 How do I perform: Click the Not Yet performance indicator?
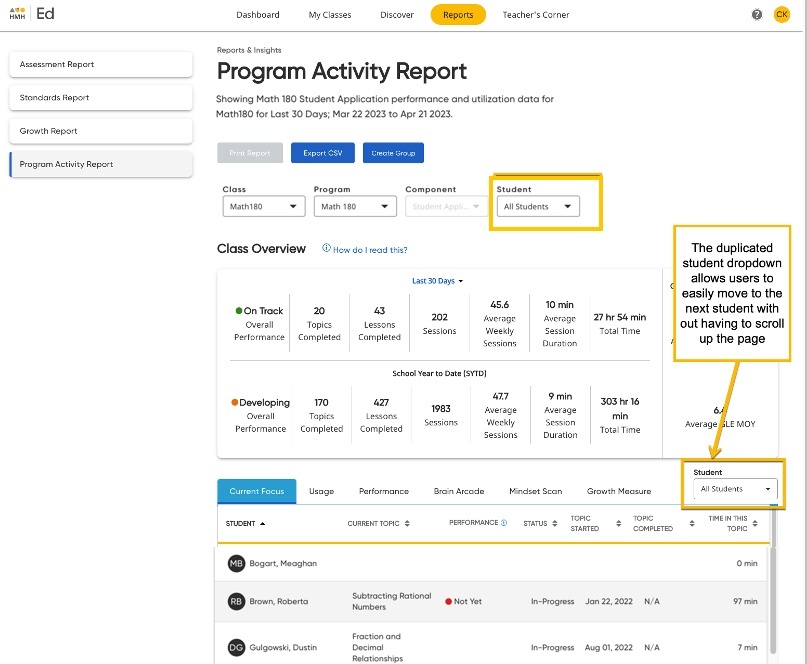pos(464,601)
